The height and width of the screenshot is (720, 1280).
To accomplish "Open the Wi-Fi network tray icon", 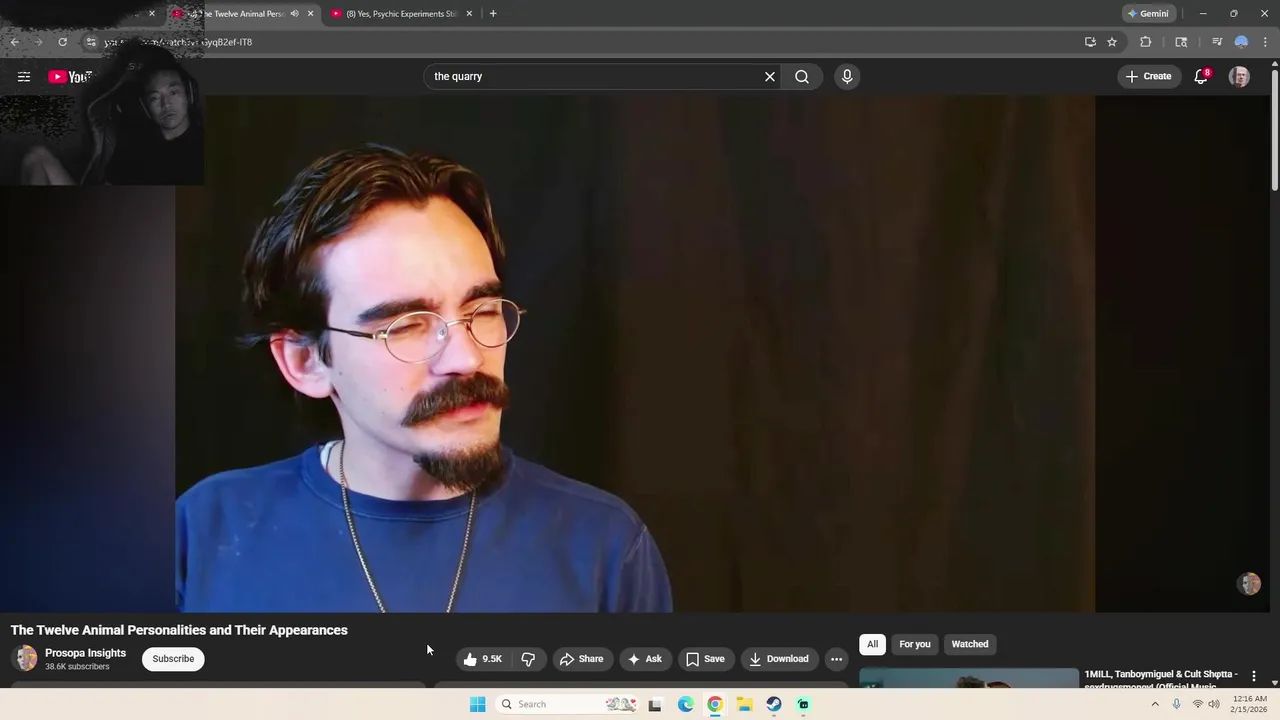I will point(1197,704).
